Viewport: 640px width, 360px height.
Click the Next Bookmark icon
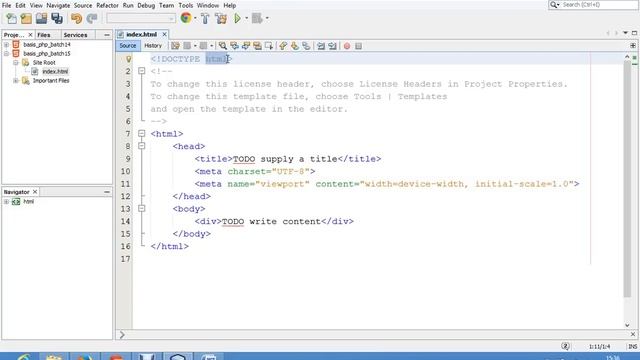pos(294,46)
